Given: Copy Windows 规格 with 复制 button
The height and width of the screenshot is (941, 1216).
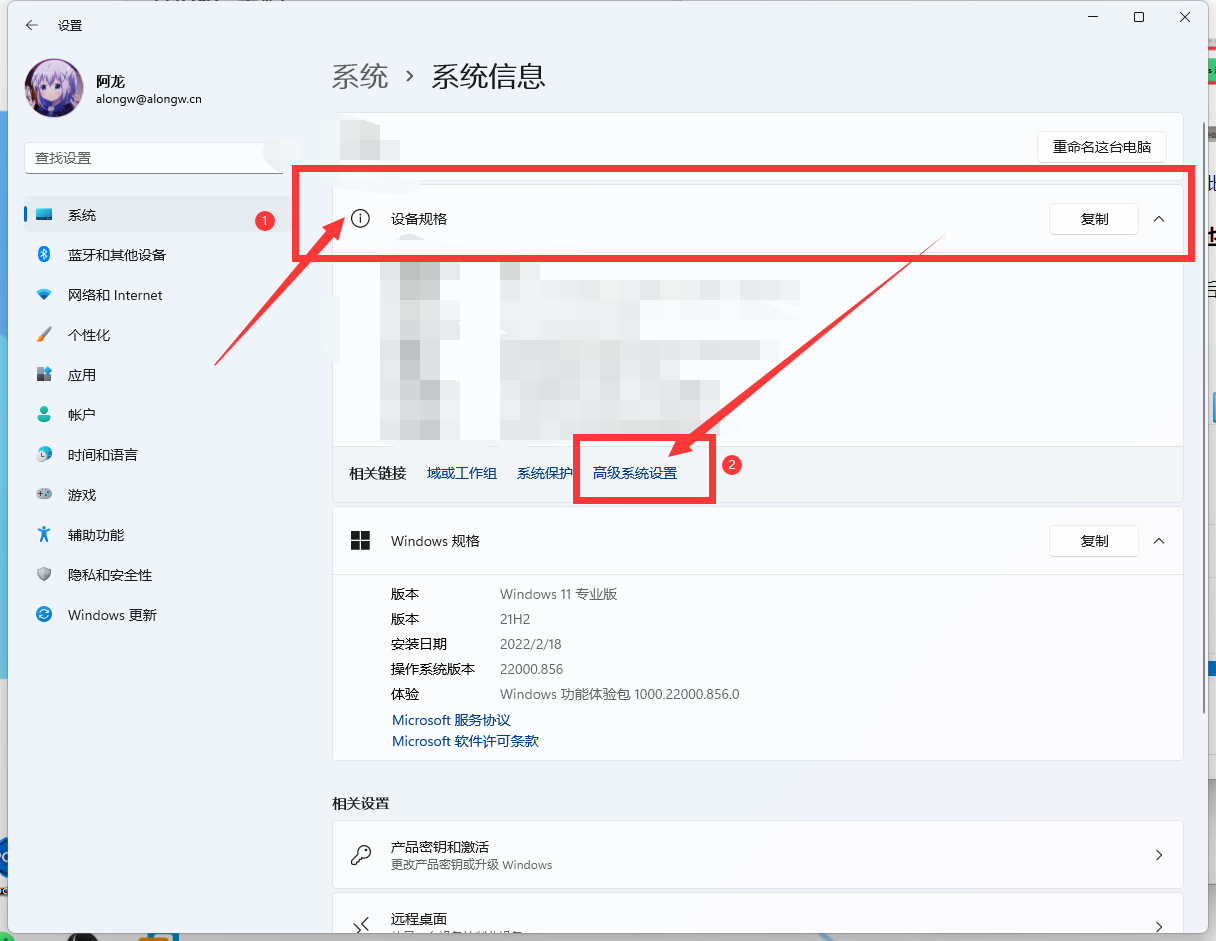Looking at the screenshot, I should tap(1093, 541).
